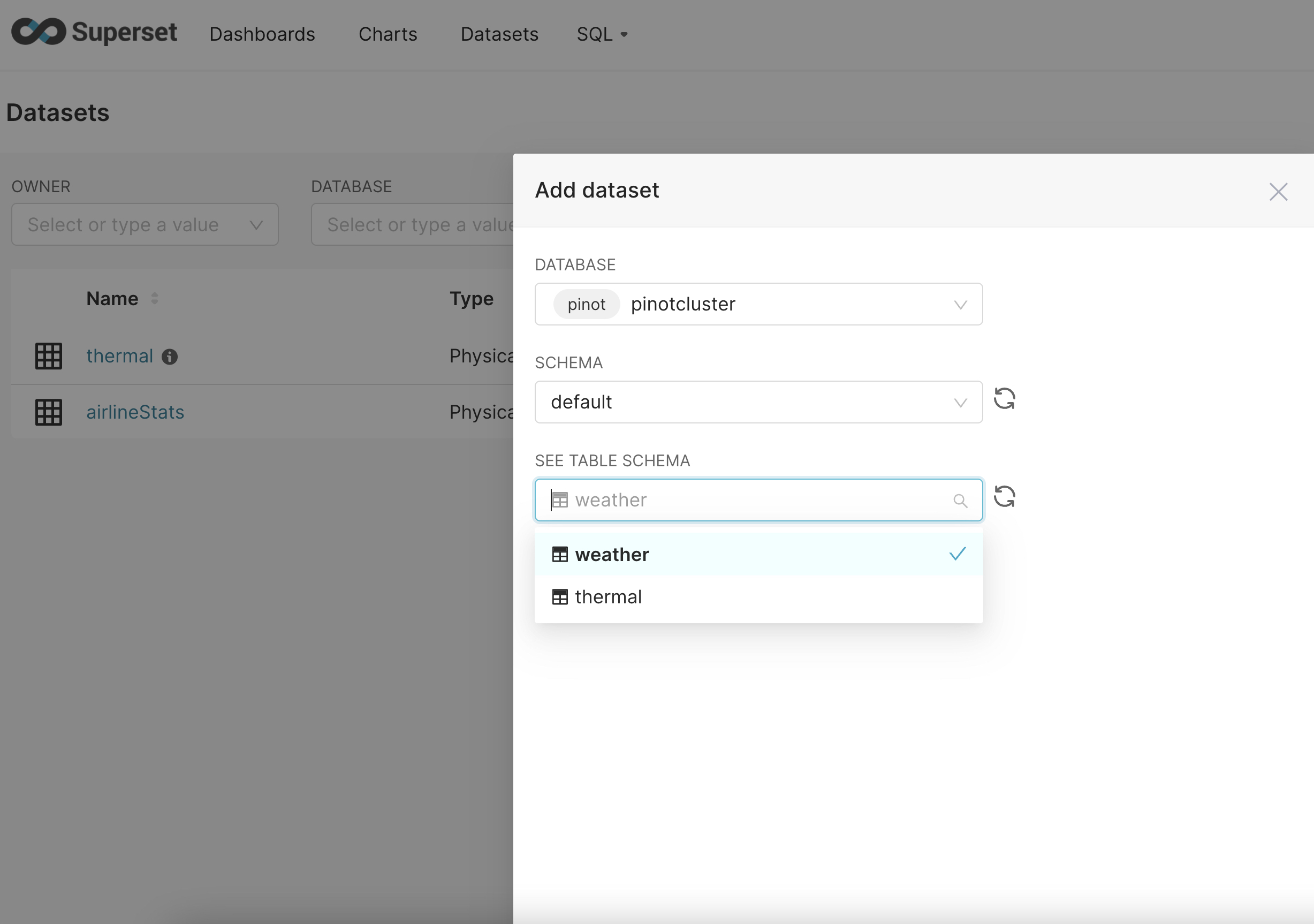Open the airlineStats dataset link
The width and height of the screenshot is (1314, 924).
coord(135,412)
